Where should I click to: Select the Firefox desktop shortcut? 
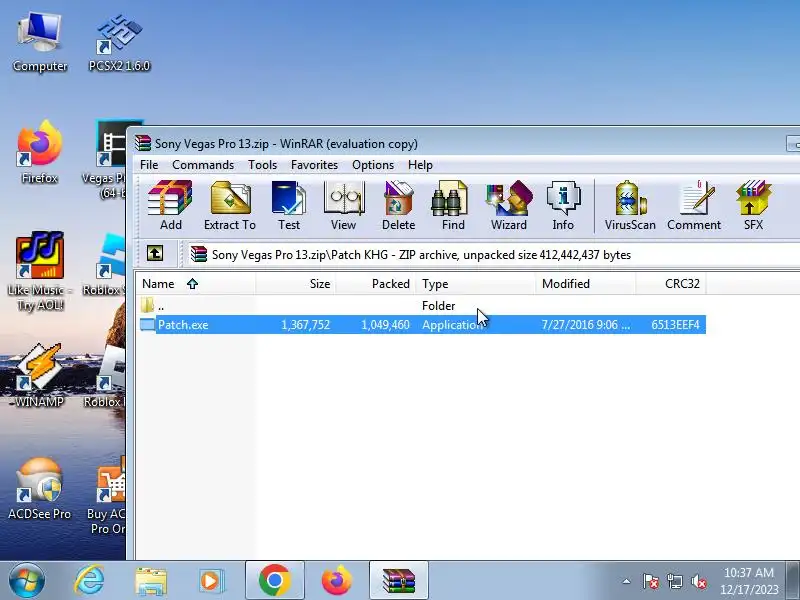coord(40,152)
